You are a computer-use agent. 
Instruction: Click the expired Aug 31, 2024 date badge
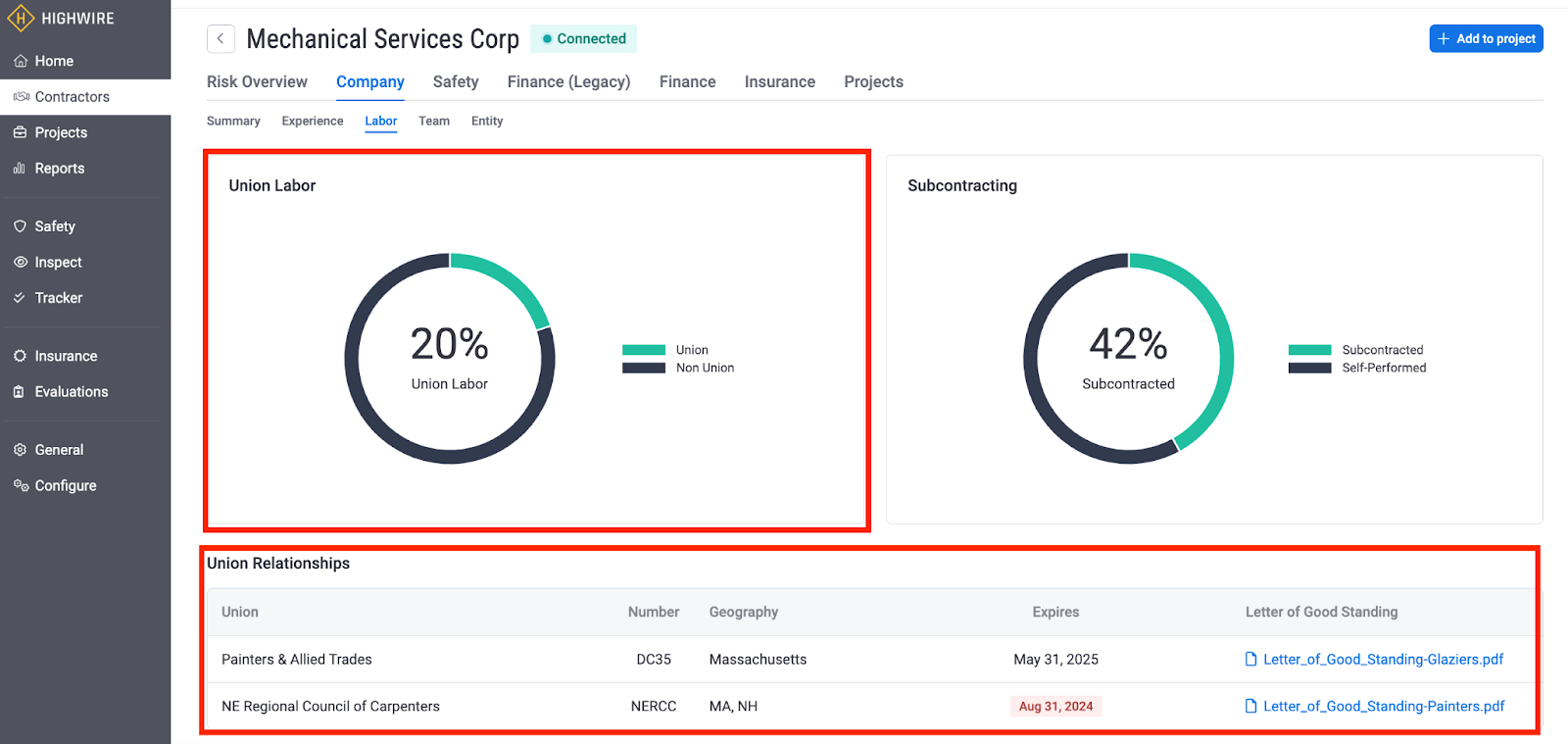coord(1055,707)
